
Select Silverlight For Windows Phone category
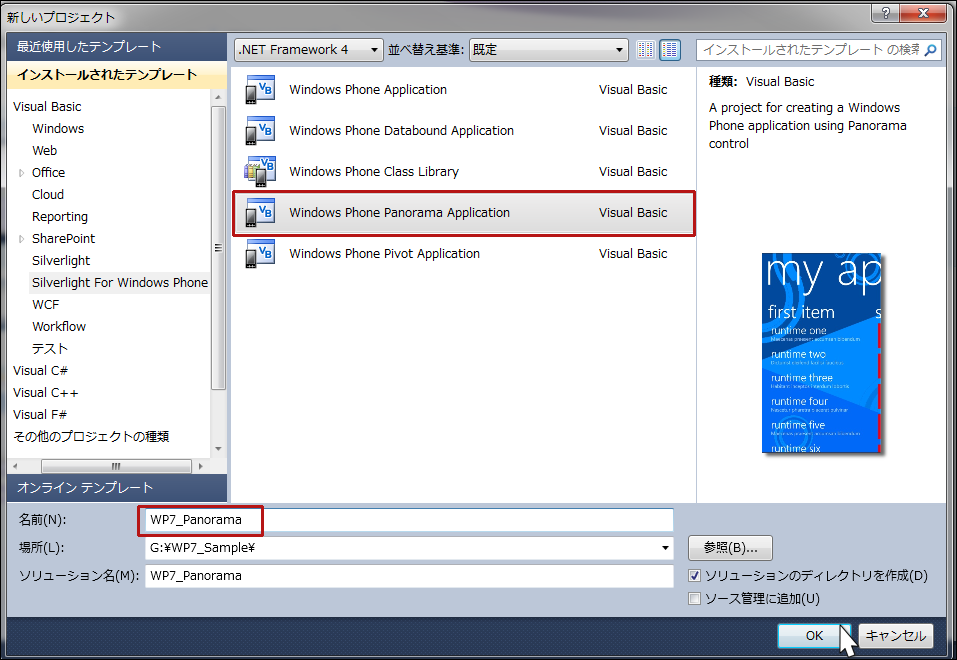120,283
